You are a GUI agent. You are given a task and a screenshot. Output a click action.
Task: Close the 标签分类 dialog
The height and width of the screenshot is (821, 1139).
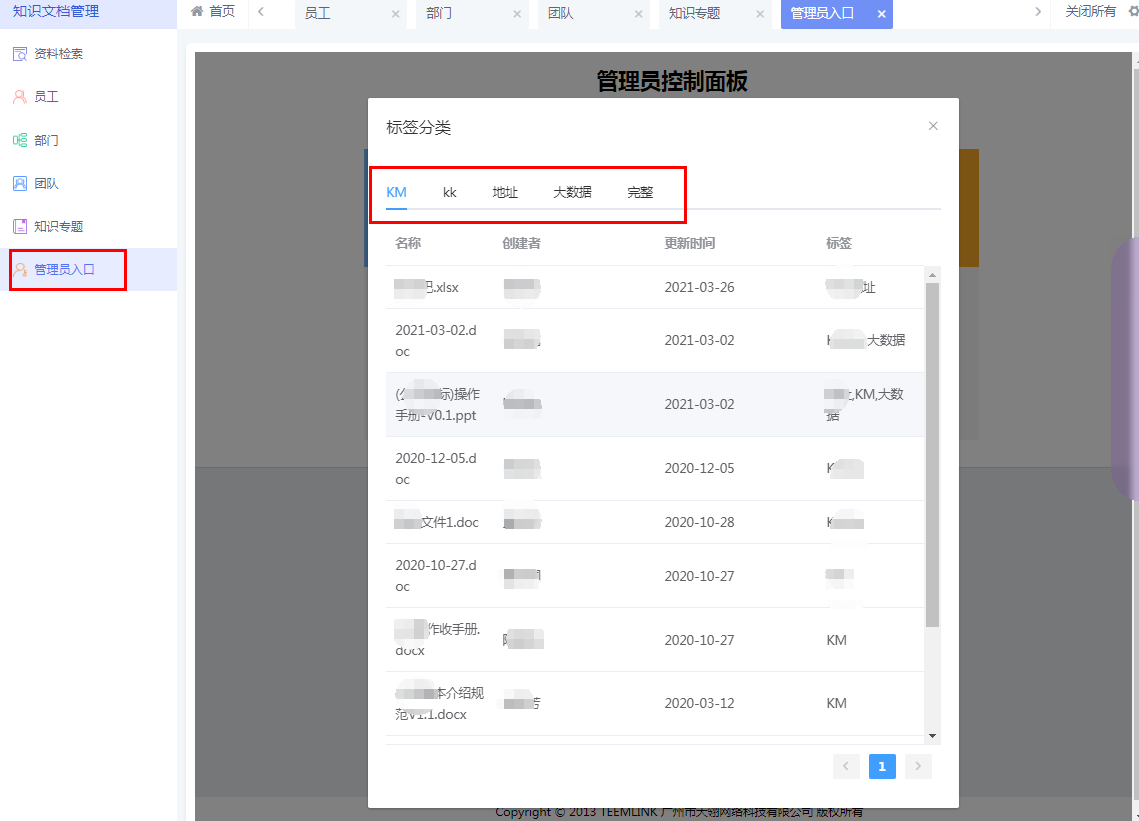933,126
